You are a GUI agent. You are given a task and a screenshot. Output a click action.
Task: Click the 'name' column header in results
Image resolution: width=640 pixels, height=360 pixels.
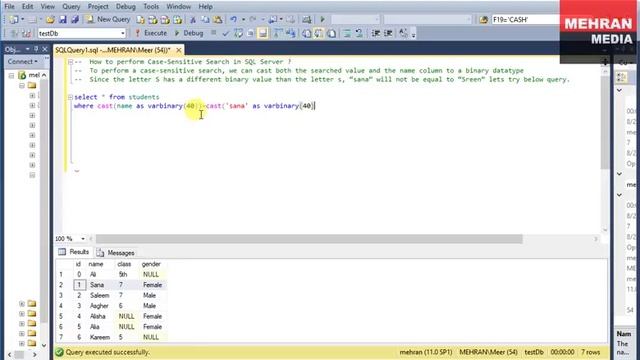click(x=96, y=264)
